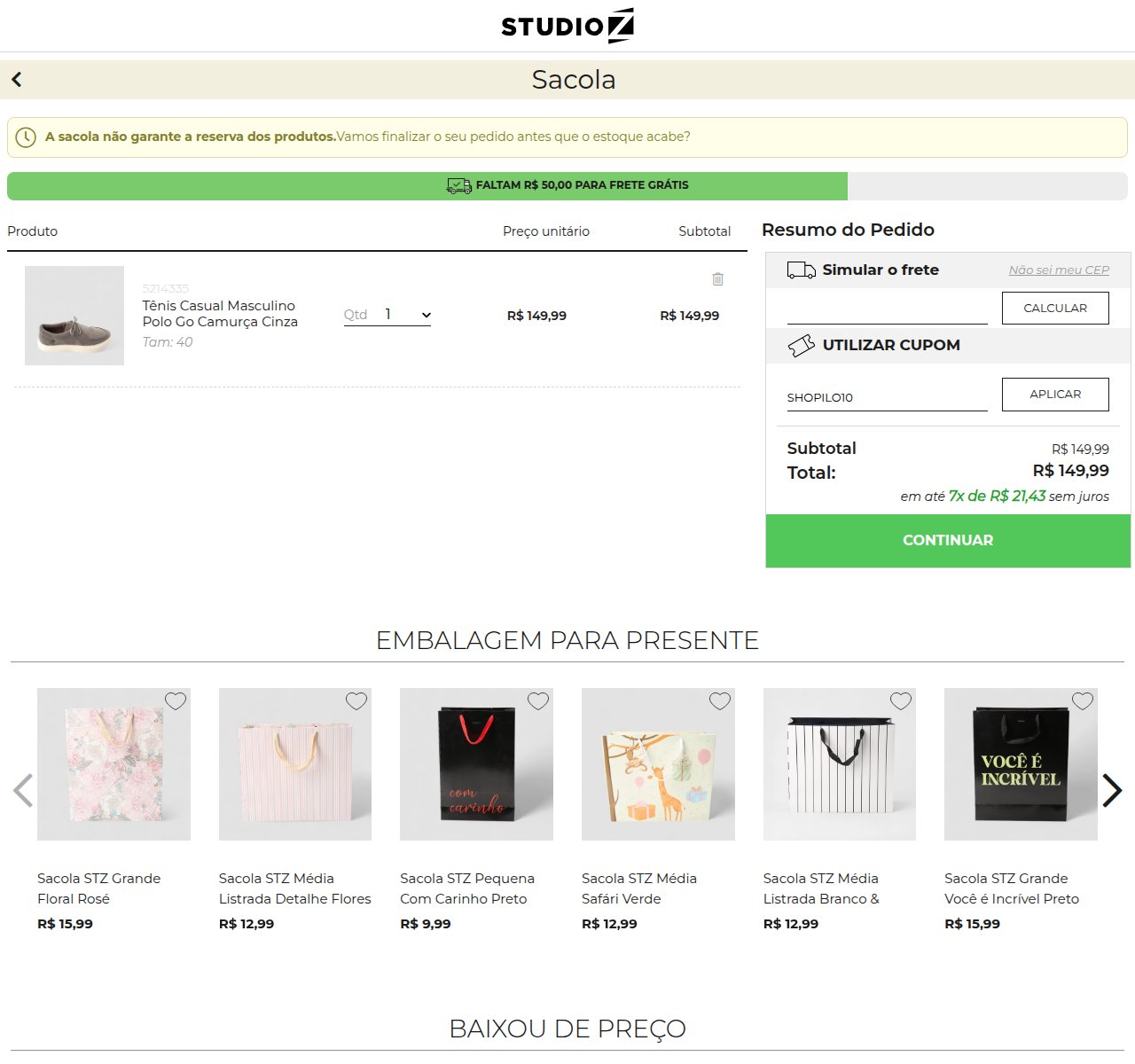Click the truck icon beside Simular o frete
Screen dimensions: 1135x1064
[802, 270]
